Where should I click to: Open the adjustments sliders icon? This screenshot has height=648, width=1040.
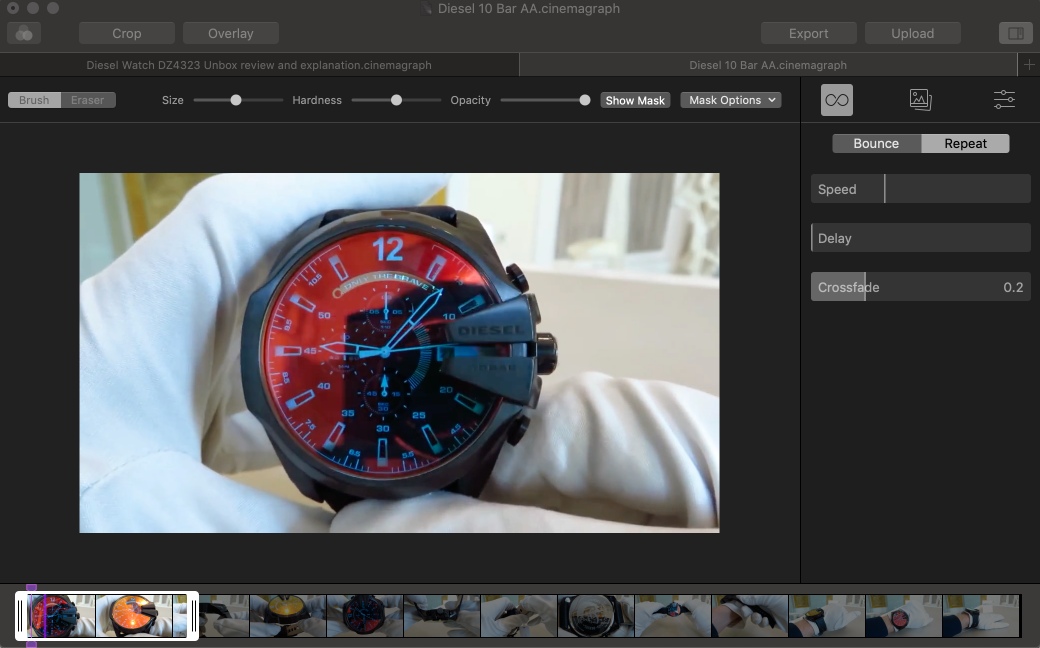point(1004,100)
